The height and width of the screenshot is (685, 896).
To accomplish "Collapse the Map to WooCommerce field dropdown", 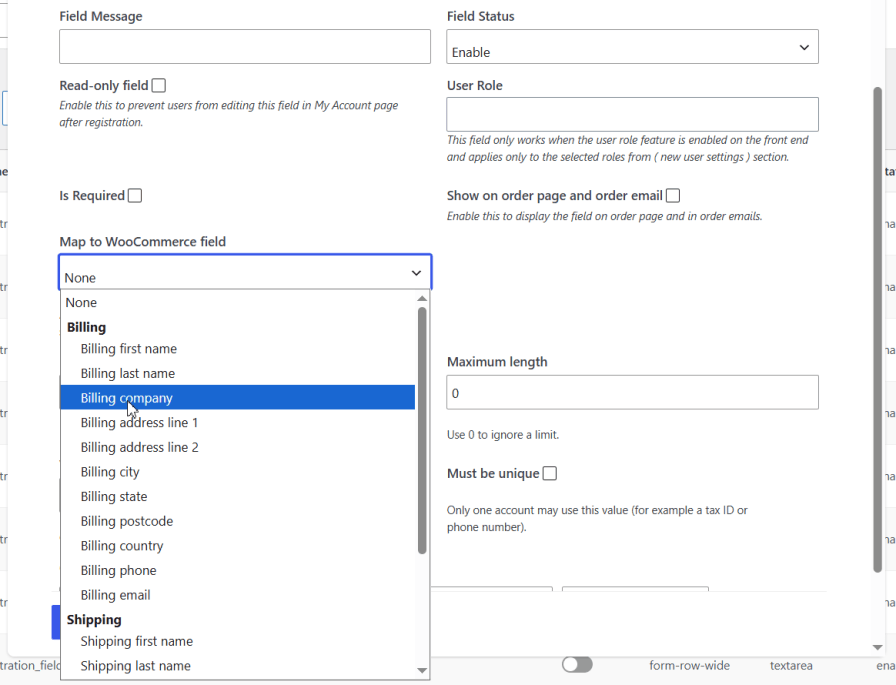I will pyautogui.click(x=245, y=273).
